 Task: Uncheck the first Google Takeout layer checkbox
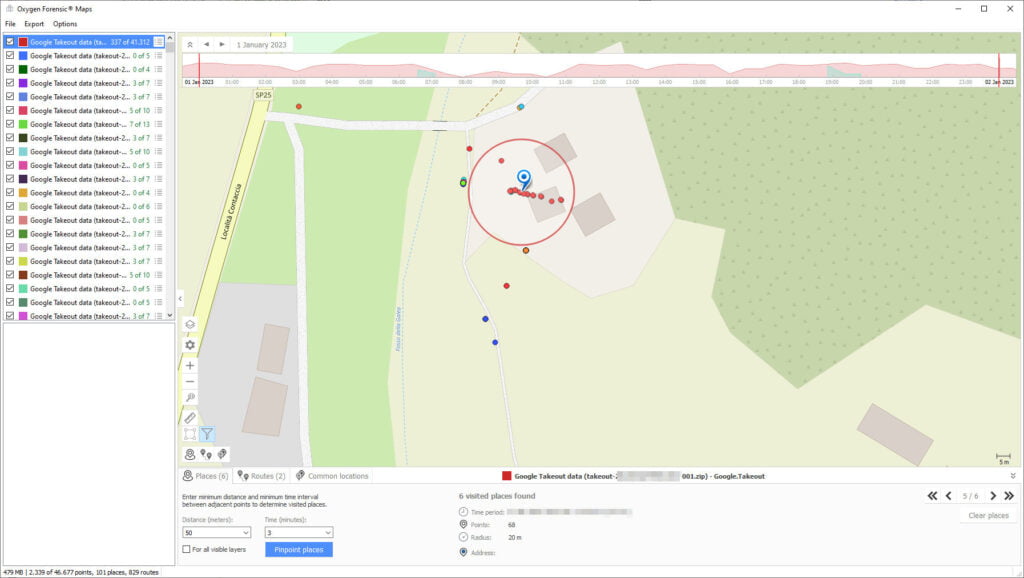(x=10, y=42)
